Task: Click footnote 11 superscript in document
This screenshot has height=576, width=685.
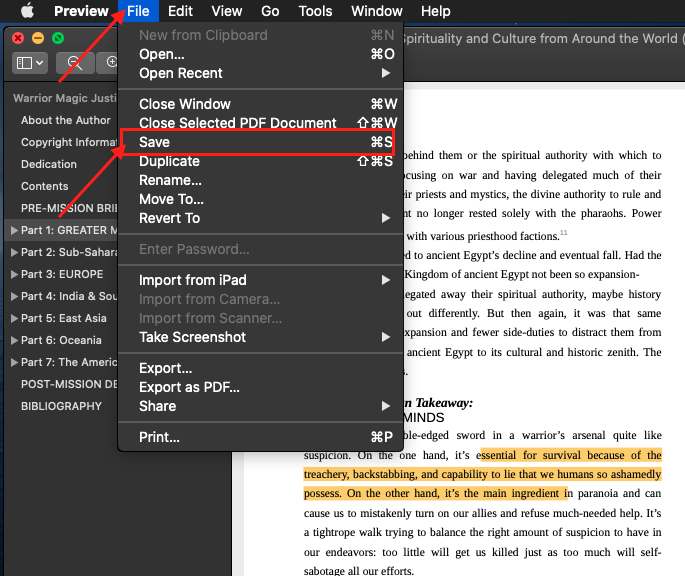Action: [x=564, y=233]
